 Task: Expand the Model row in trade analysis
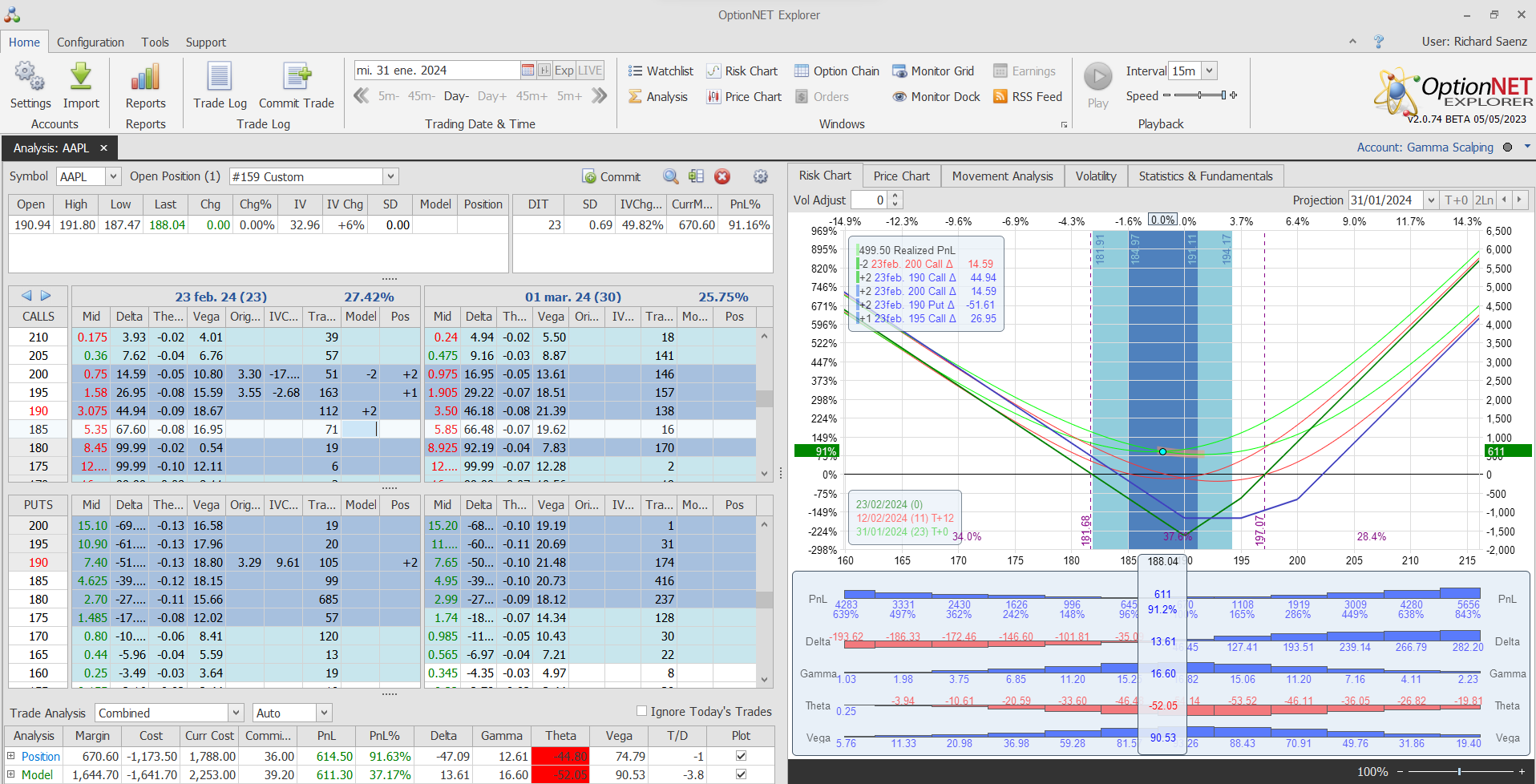pos(11,774)
